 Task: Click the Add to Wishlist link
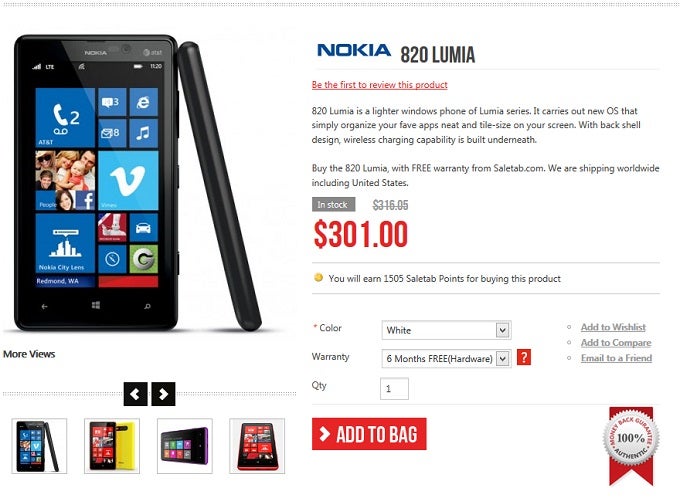[613, 327]
